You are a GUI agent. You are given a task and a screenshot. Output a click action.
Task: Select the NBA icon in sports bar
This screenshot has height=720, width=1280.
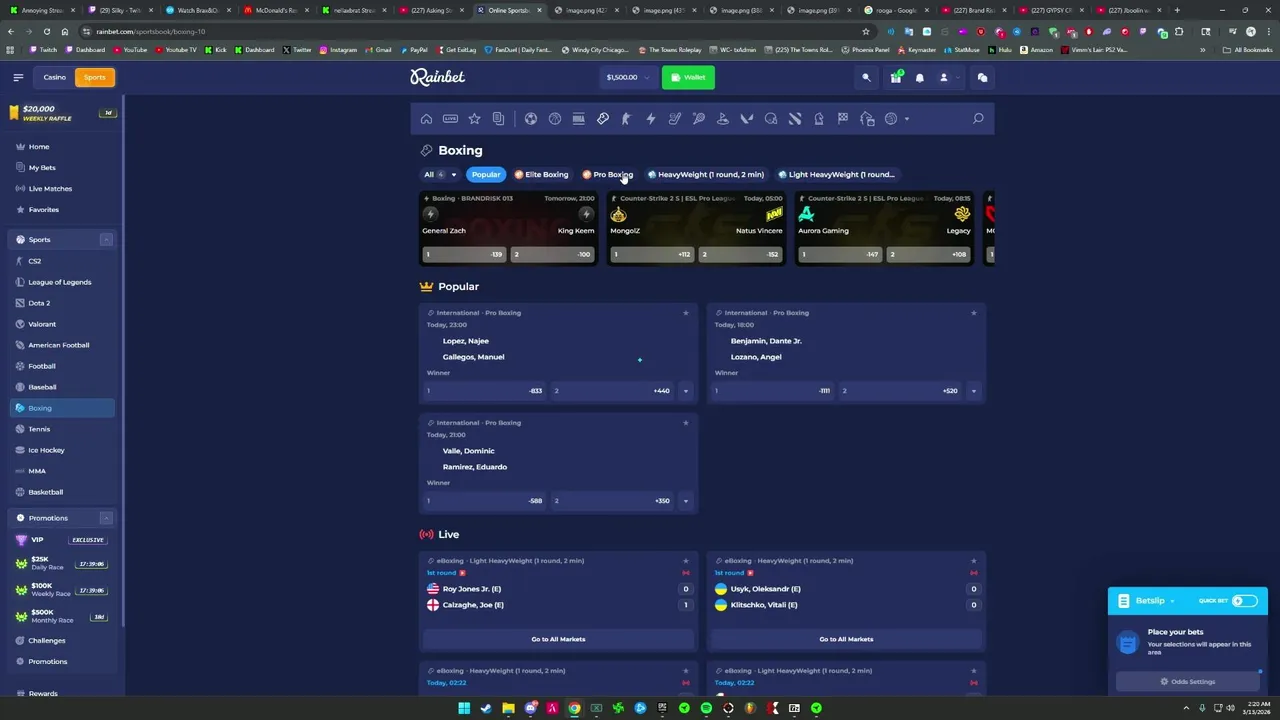pos(579,119)
